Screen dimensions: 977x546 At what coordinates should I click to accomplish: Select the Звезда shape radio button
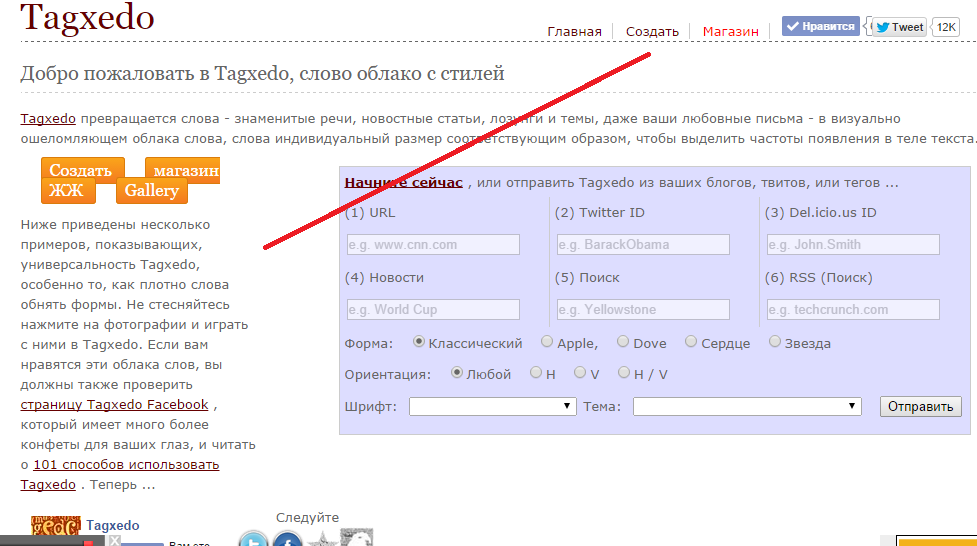coord(774,342)
